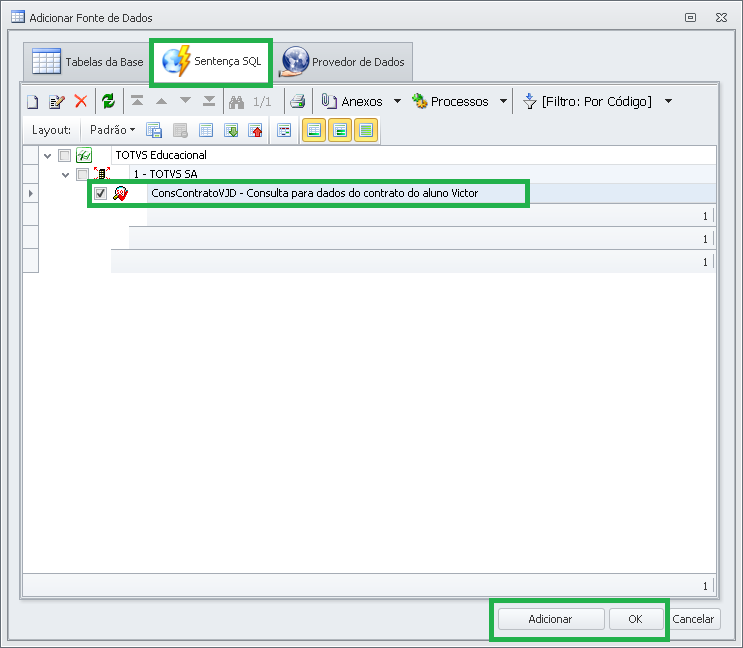743x648 pixels.
Task: Click the plain grid layout icon
Action: tap(206, 130)
